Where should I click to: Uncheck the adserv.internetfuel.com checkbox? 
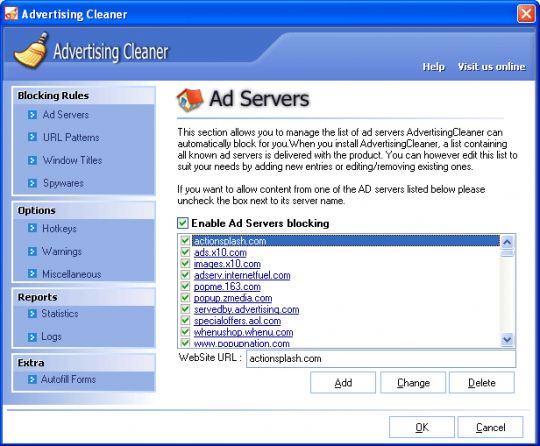pos(185,275)
